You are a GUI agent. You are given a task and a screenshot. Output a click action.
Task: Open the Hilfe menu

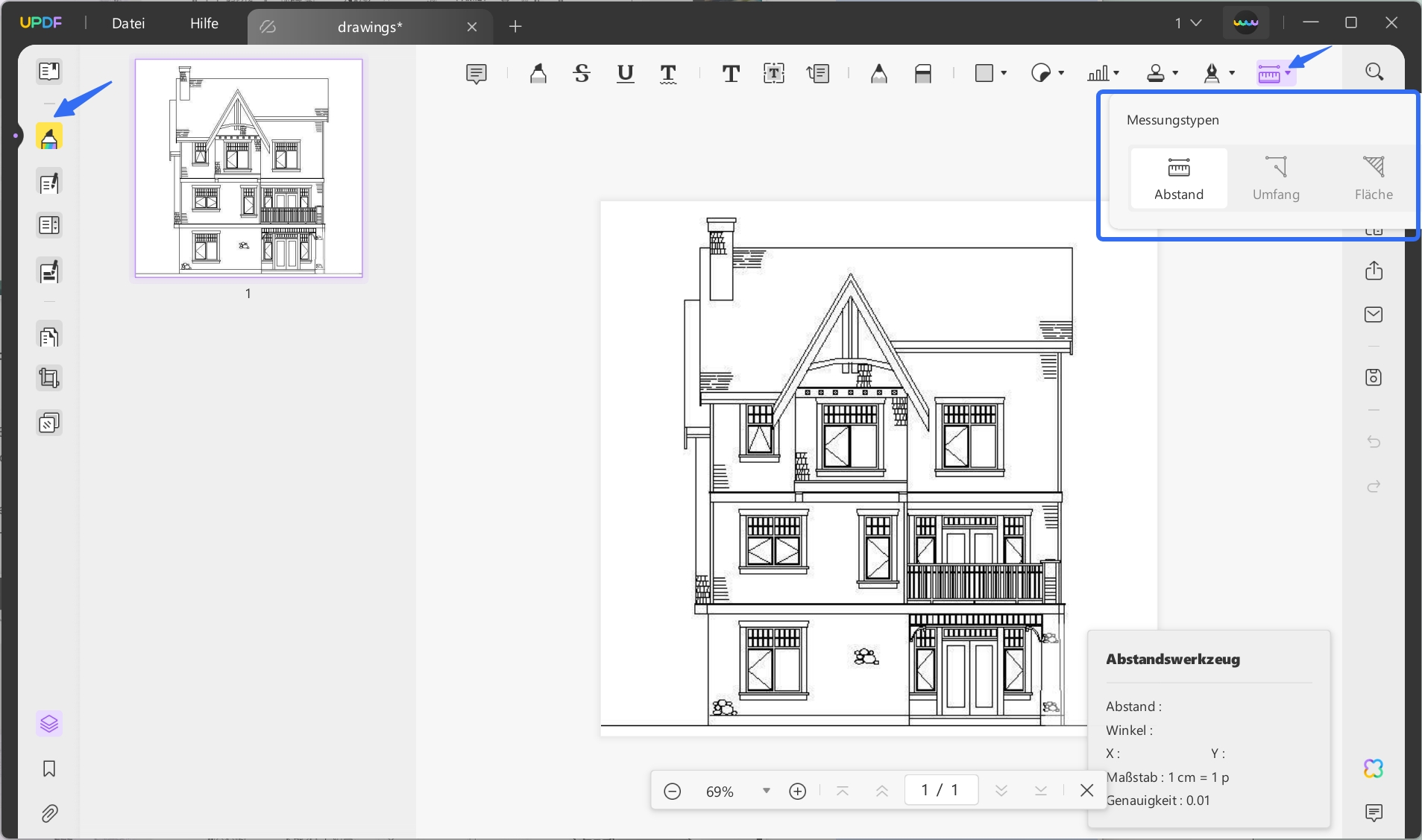point(204,23)
